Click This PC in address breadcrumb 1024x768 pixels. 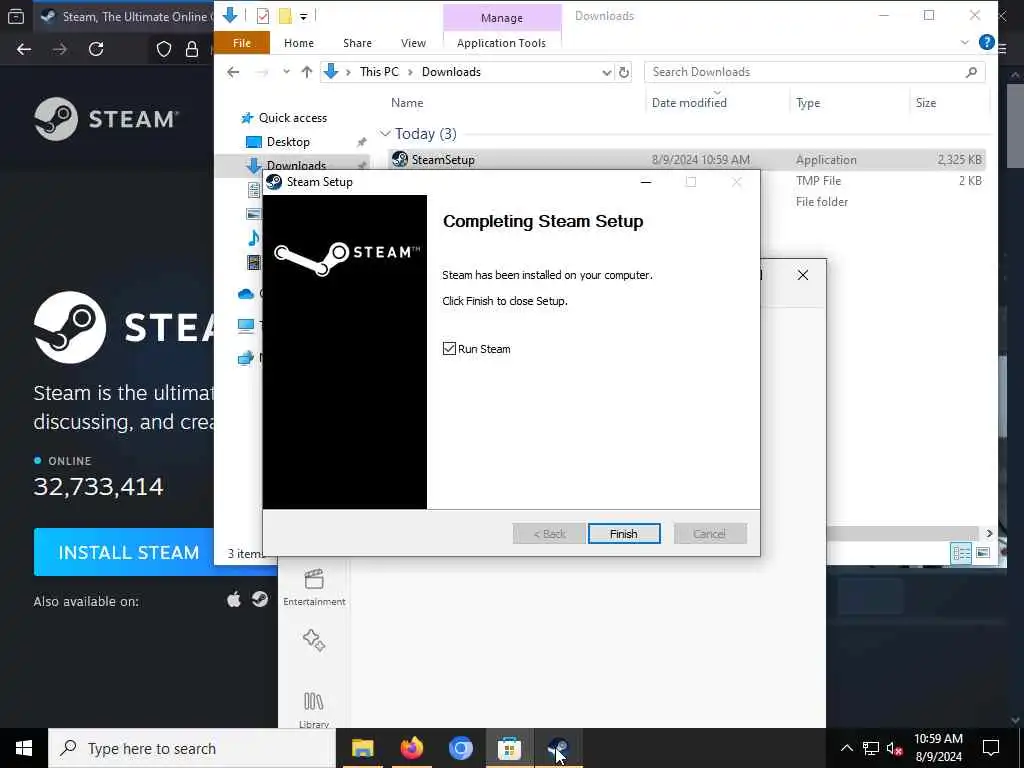click(x=379, y=72)
